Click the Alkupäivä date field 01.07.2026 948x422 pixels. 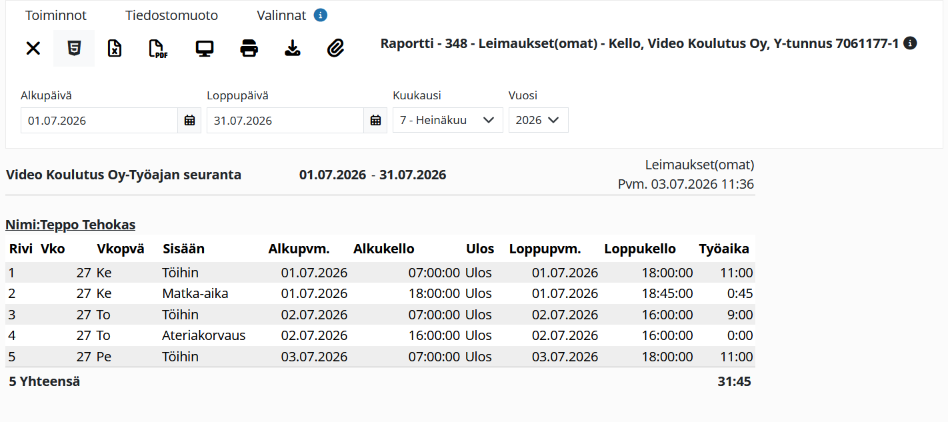coord(99,120)
